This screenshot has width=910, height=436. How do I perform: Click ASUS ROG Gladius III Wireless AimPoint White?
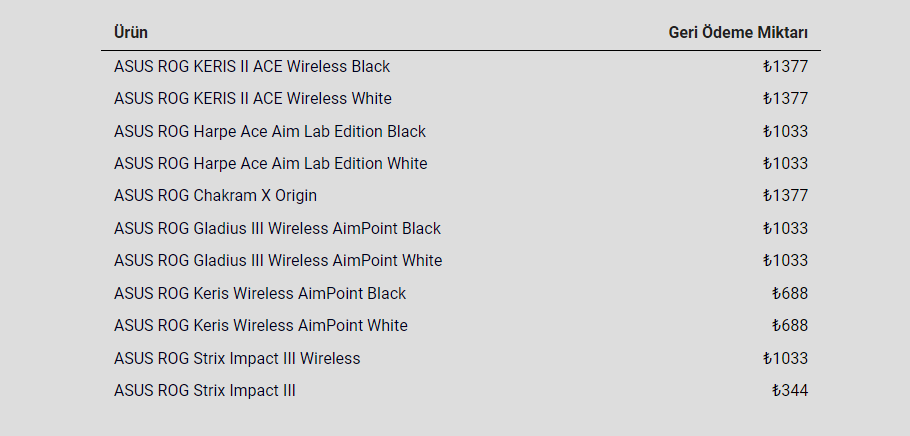277,261
